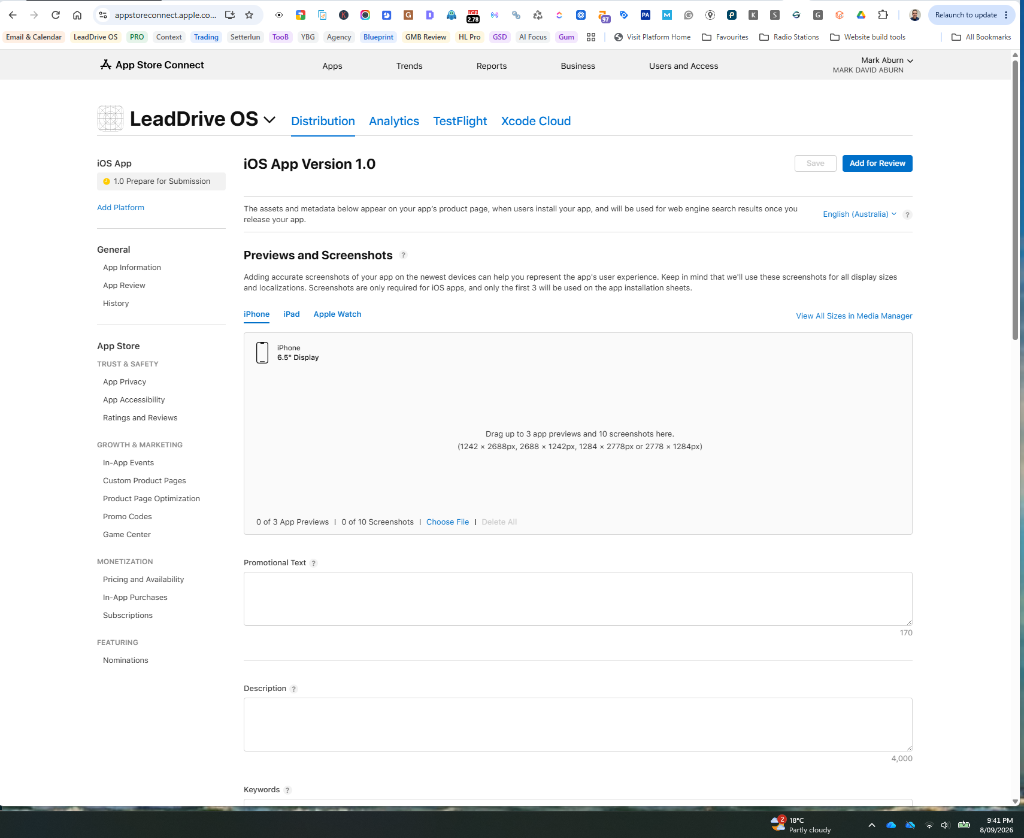Expand the LeadDrive OS app switcher chevron

[x=269, y=120]
